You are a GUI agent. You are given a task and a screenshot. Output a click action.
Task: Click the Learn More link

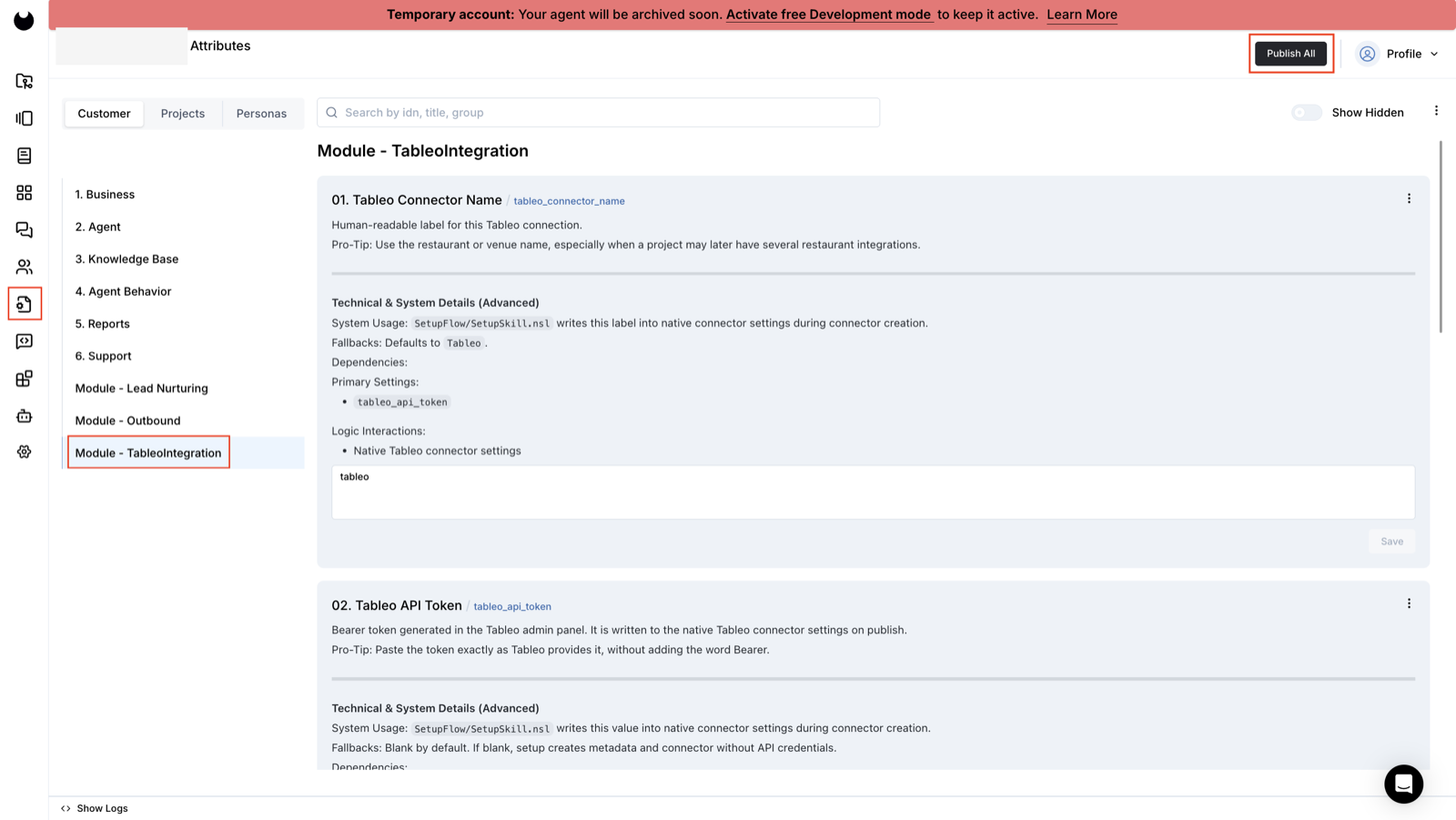(1082, 15)
